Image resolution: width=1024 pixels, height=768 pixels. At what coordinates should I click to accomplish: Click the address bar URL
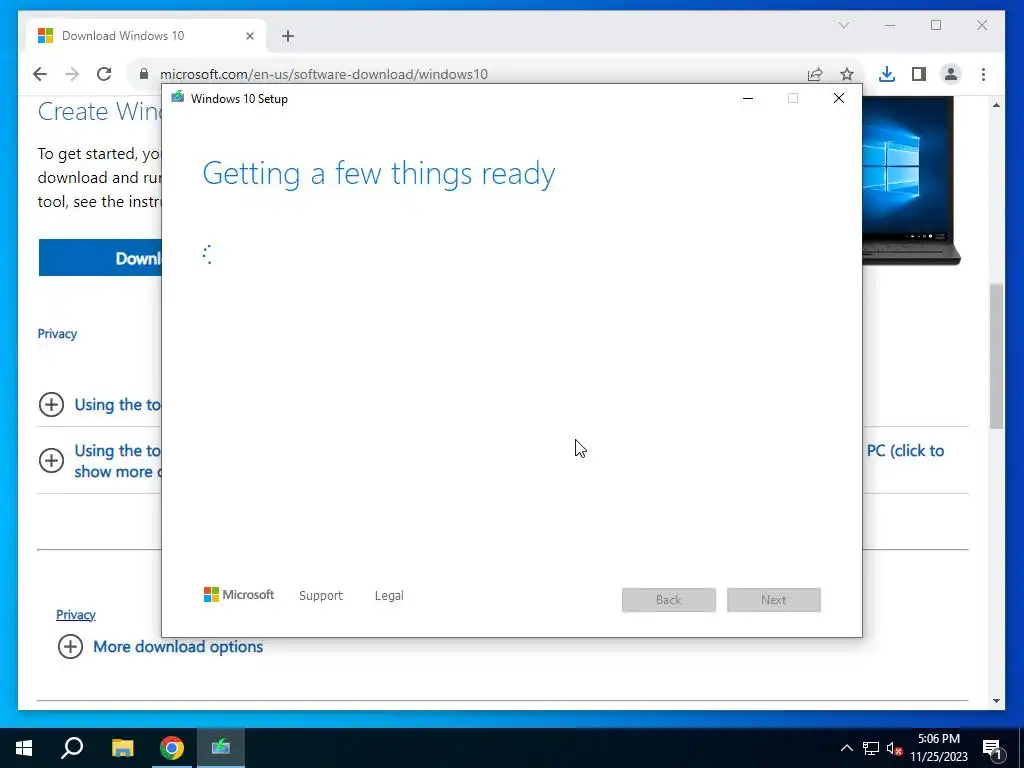(324, 74)
